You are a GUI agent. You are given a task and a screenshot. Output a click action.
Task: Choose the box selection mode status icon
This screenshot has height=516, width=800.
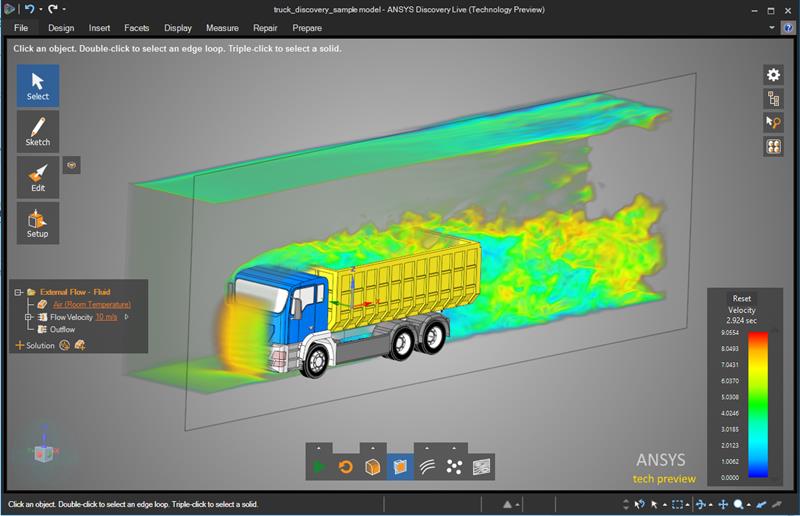[678, 504]
